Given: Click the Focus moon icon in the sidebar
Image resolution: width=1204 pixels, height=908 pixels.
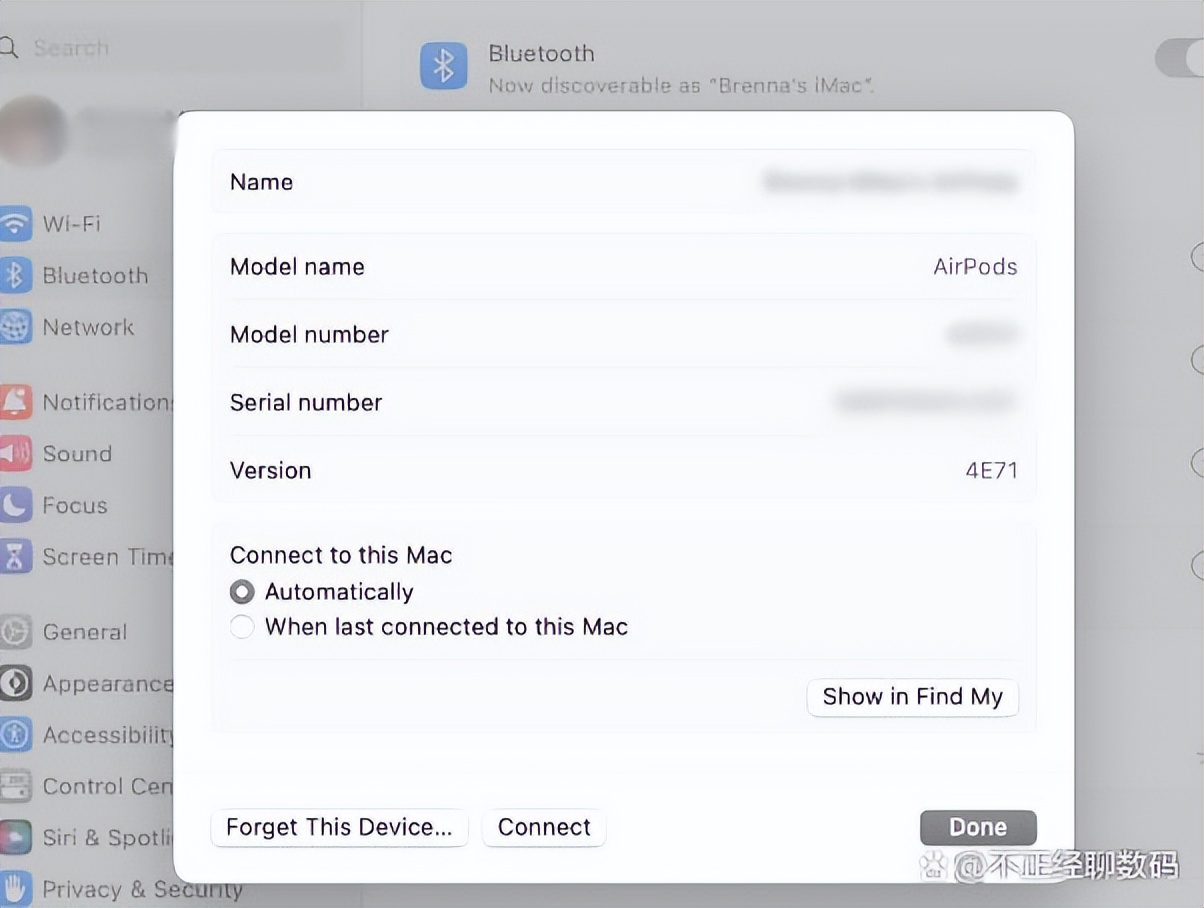Looking at the screenshot, I should coord(14,505).
